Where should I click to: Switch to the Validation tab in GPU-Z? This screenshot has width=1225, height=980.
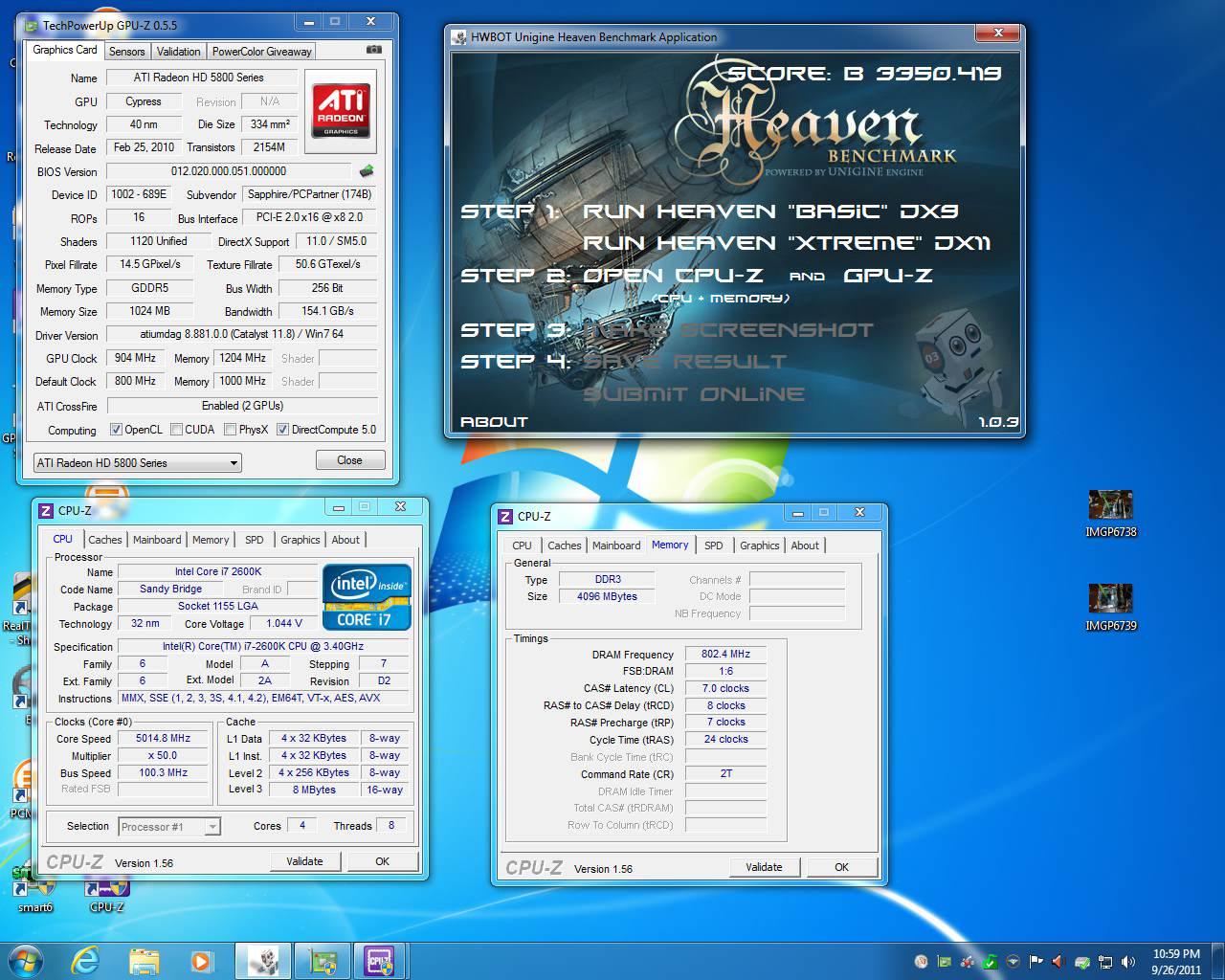(178, 52)
